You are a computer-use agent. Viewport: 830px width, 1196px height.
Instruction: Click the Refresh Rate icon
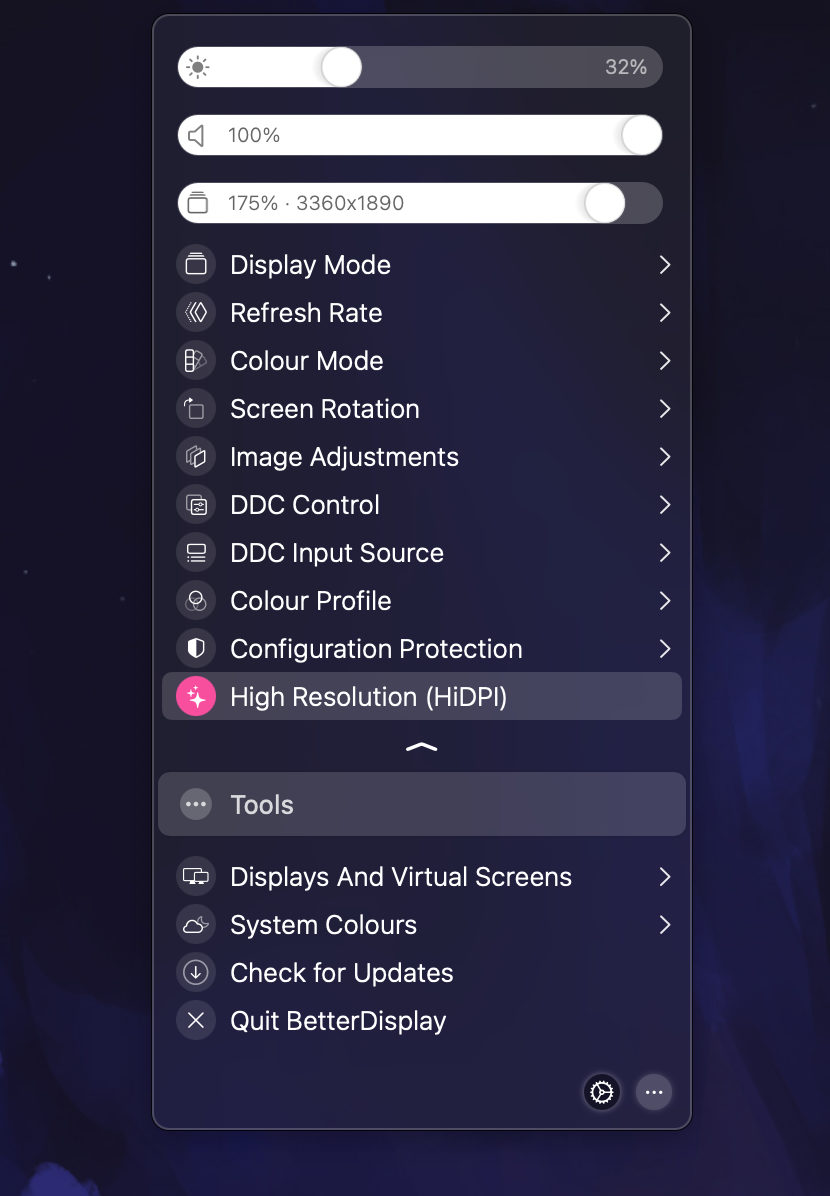(196, 313)
